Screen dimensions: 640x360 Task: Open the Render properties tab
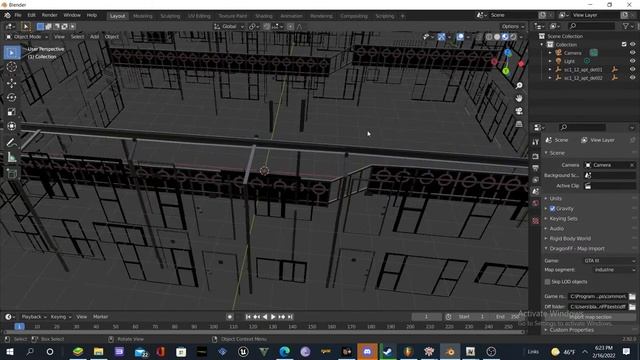[536, 156]
